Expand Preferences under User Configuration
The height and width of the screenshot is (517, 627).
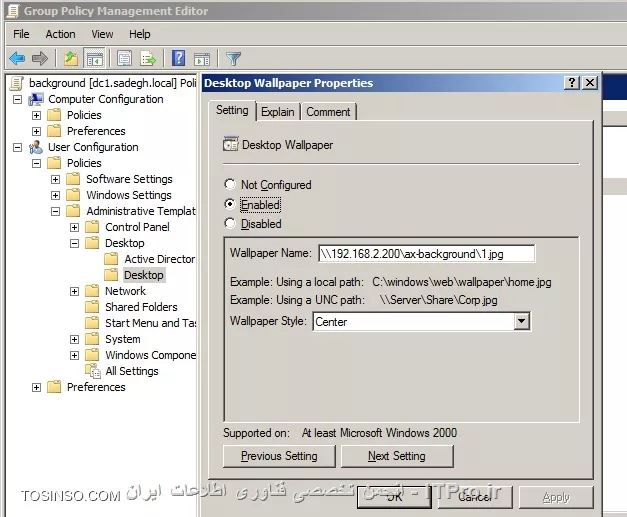pyautogui.click(x=36, y=387)
